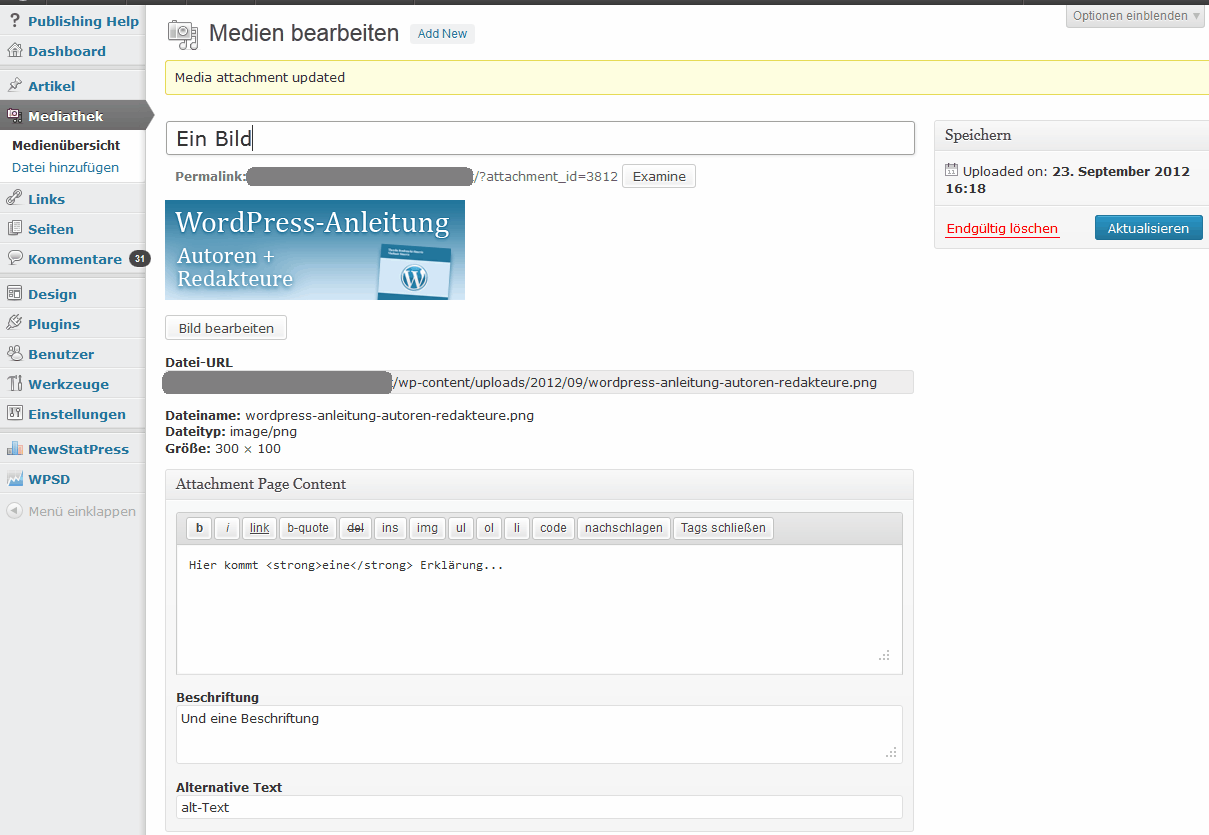Screen dimensions: 1209x835
Task: Collapse the Attachment Page Content box header
Action: point(539,484)
